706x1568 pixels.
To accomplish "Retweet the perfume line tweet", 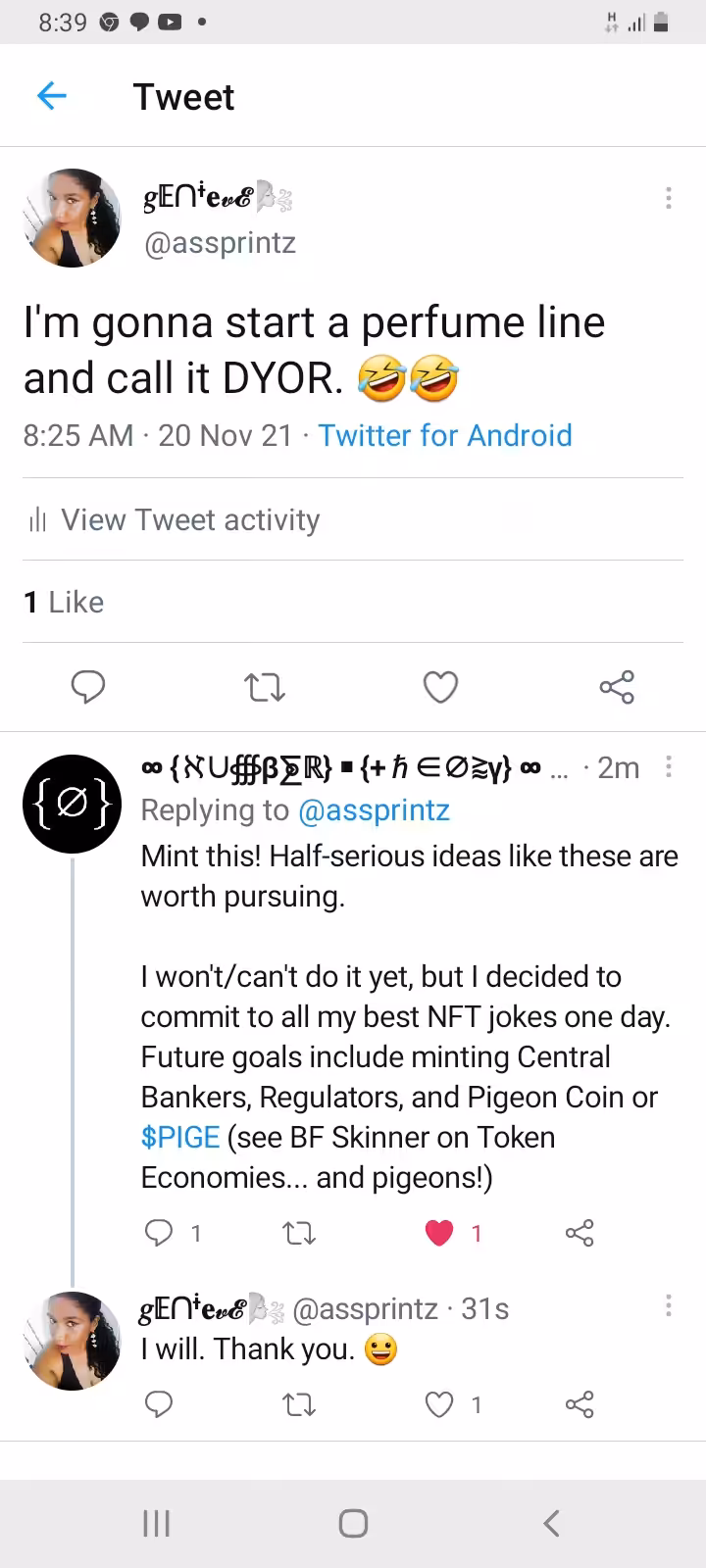I will point(264,688).
